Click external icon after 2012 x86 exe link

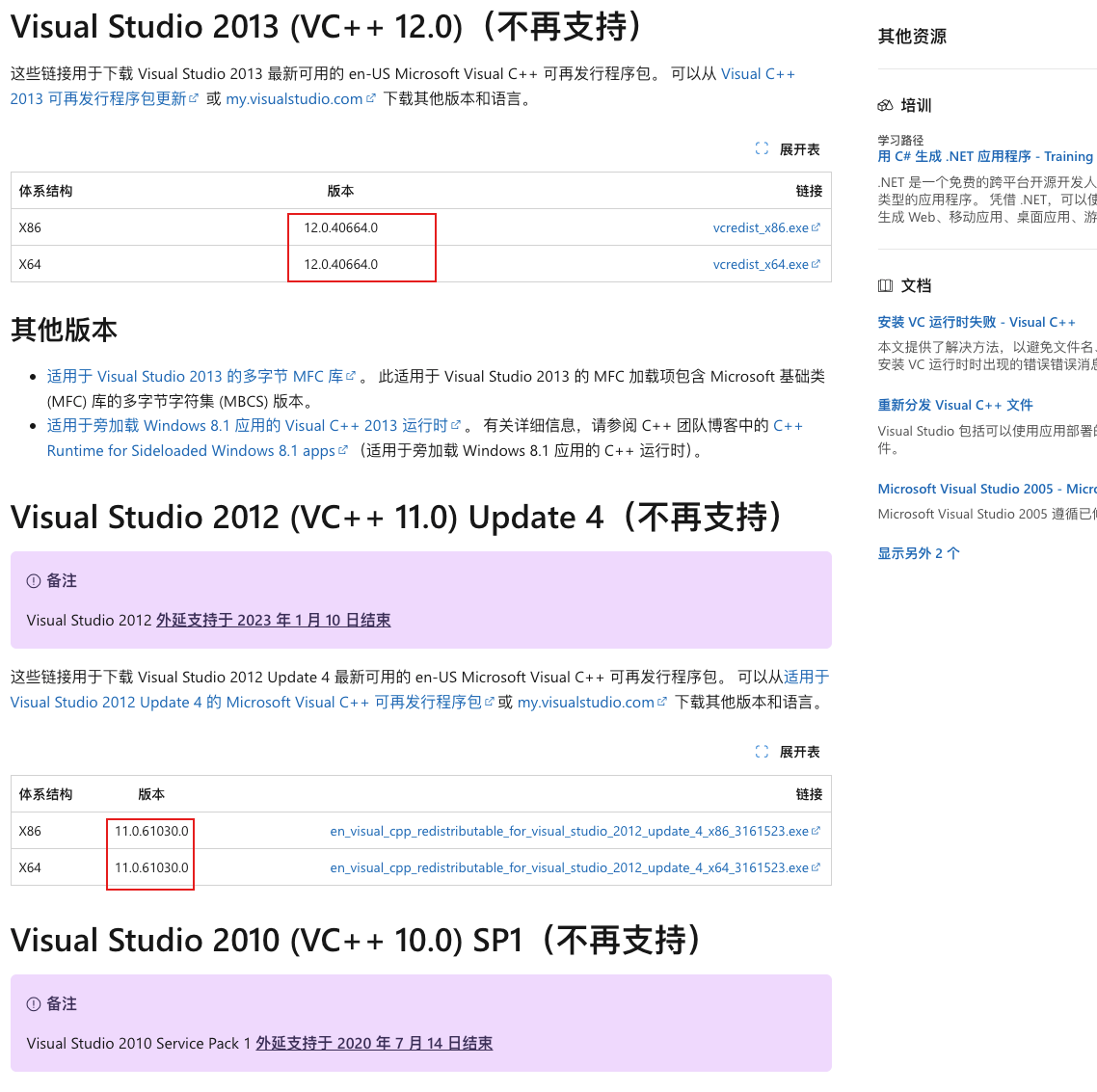pos(816,831)
